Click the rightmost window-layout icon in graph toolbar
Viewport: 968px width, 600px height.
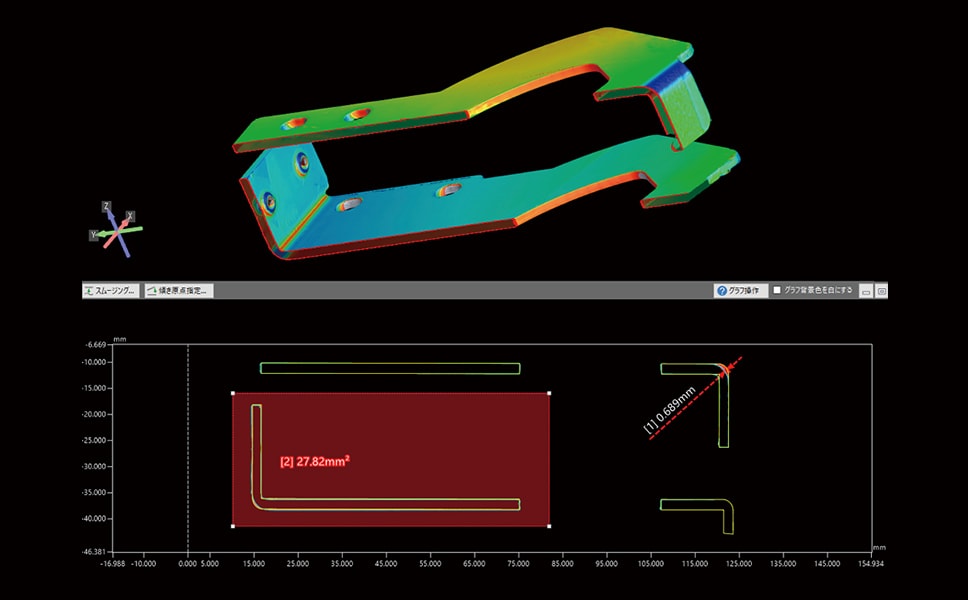882,291
